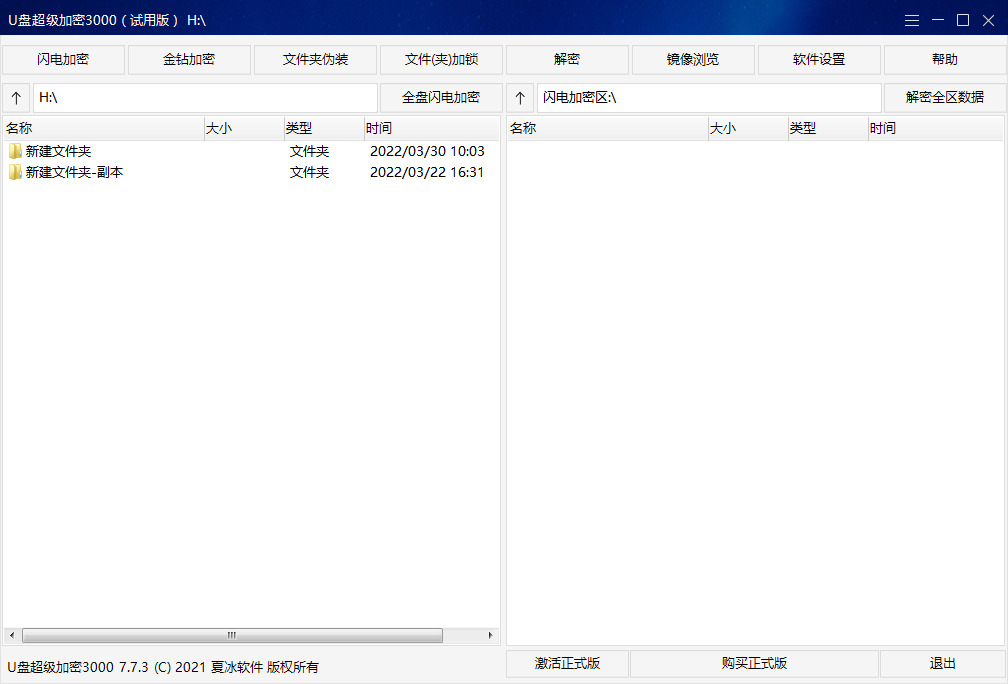The height and width of the screenshot is (684, 1008).
Task: Click the up-navigation arrow on left panel
Action: (16, 97)
